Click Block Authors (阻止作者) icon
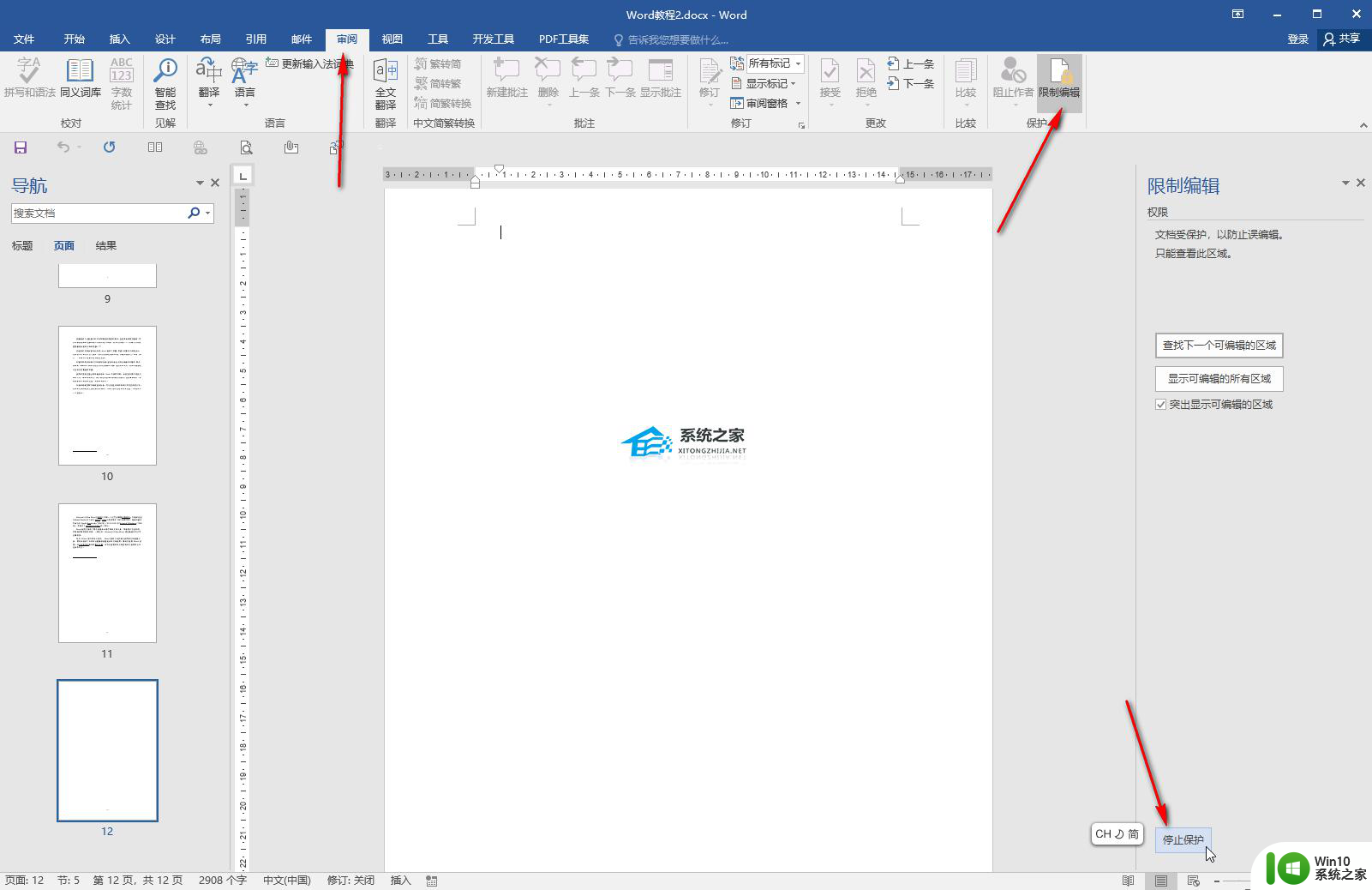1372x890 pixels. coord(1013,81)
